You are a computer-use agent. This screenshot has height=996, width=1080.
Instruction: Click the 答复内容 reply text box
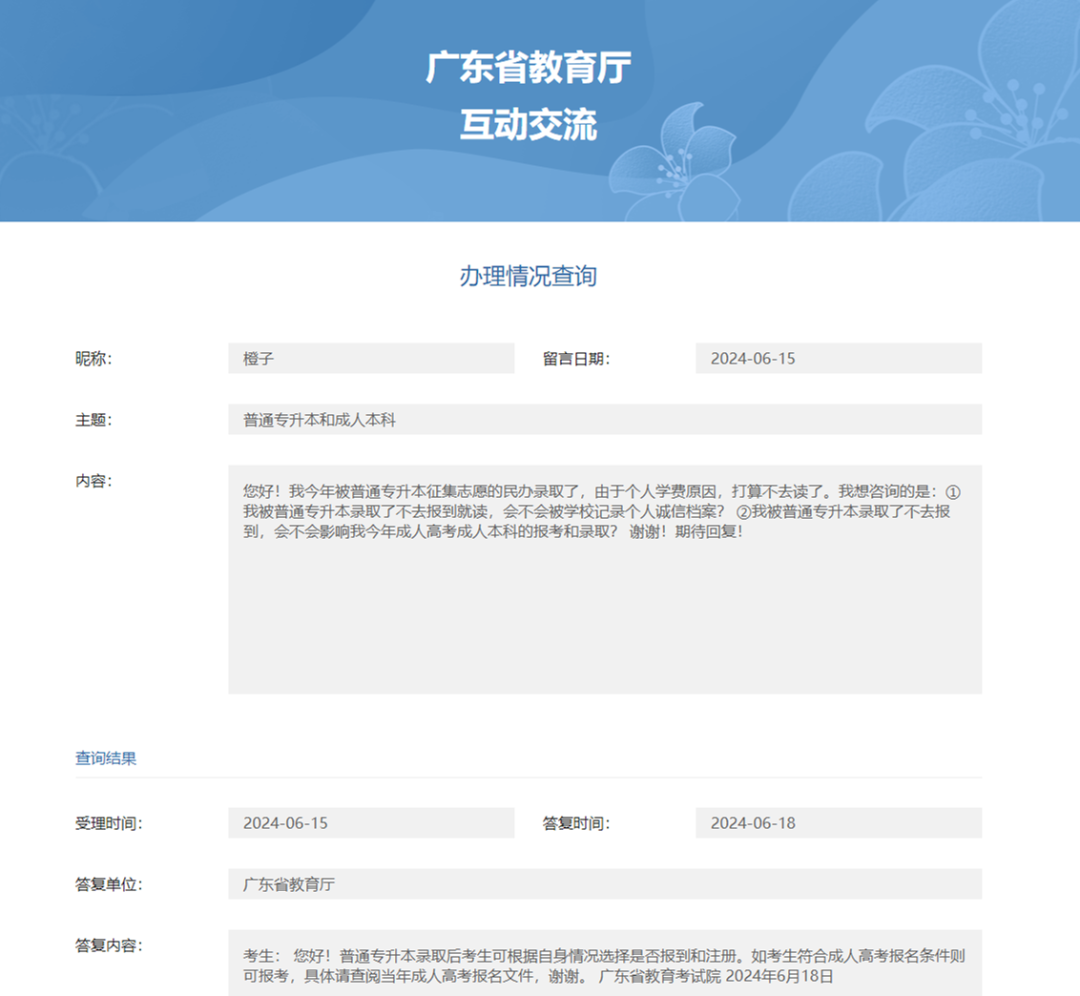click(x=605, y=963)
